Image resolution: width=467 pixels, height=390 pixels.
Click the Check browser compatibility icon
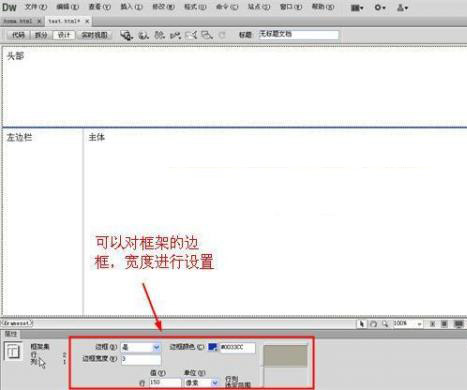point(191,35)
